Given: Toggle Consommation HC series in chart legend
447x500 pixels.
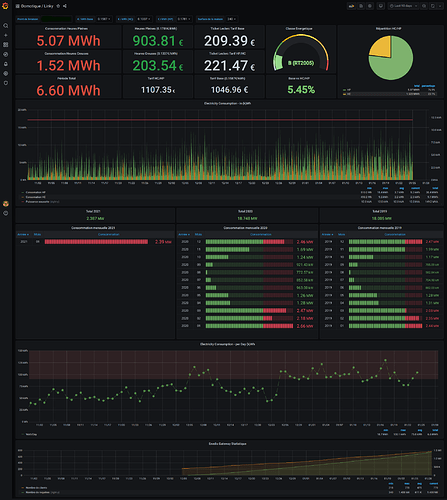Looking at the screenshot, I should 35,197.
